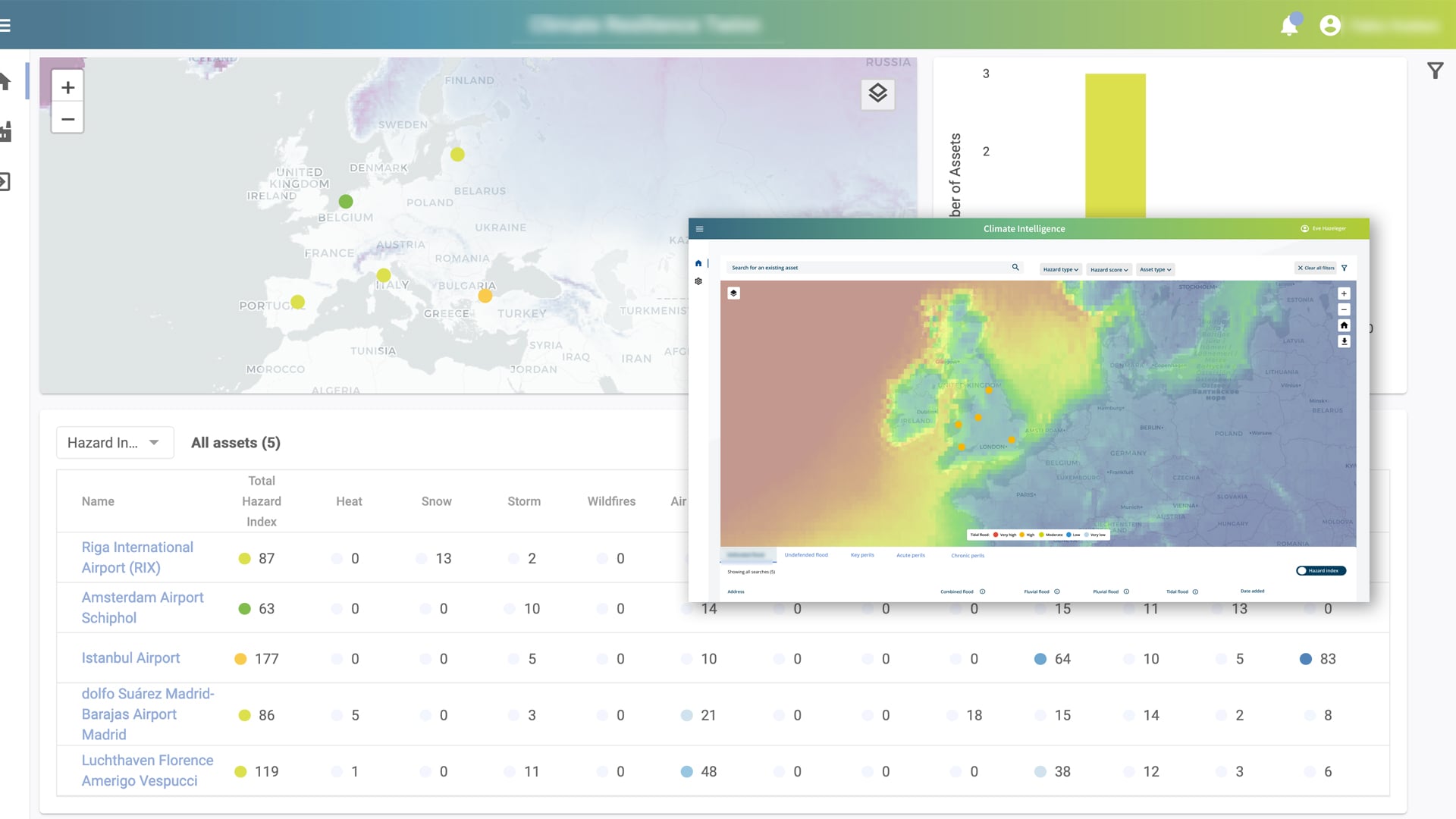Zoom in on the Climate Intelligence map
This screenshot has width=1456, height=819.
pyautogui.click(x=1344, y=293)
